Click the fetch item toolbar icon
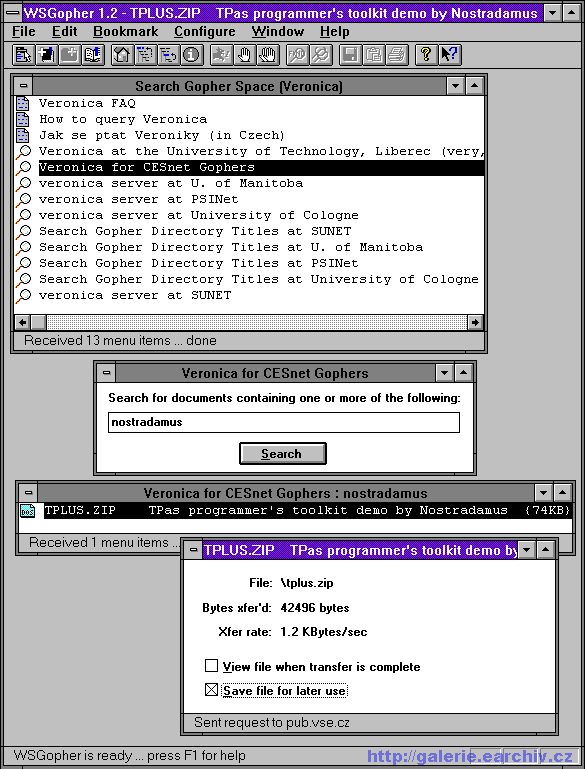This screenshot has height=769, width=585. coord(23,55)
